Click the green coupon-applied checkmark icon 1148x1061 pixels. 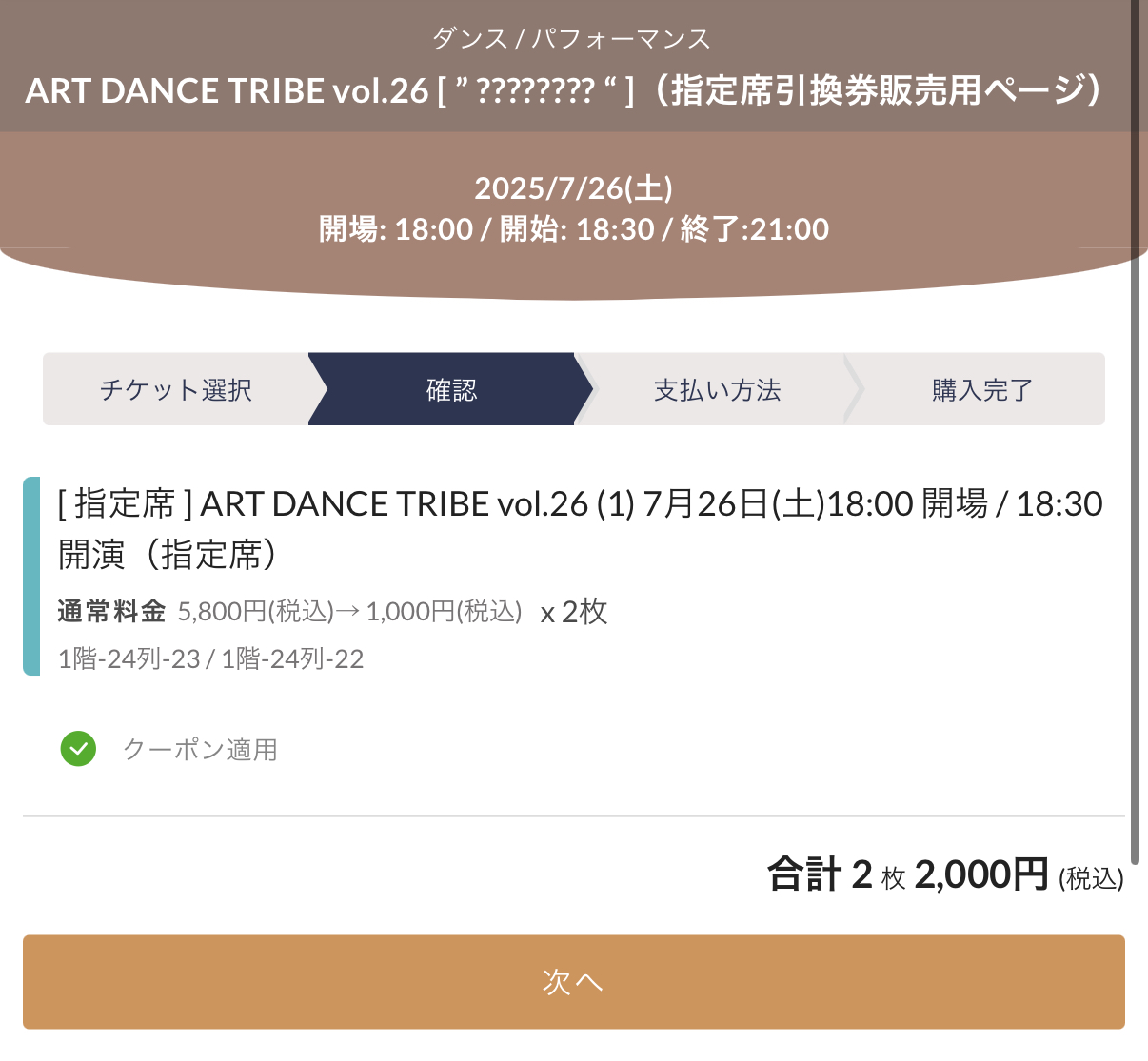point(78,749)
